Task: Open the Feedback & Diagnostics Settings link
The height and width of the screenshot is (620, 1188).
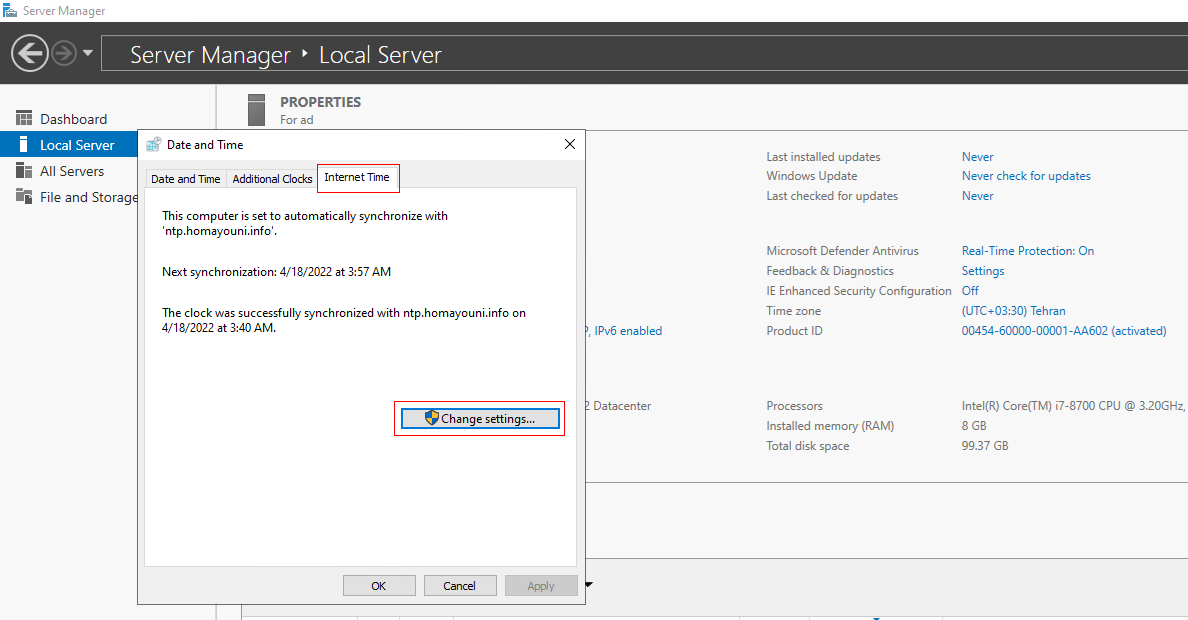Action: (983, 271)
